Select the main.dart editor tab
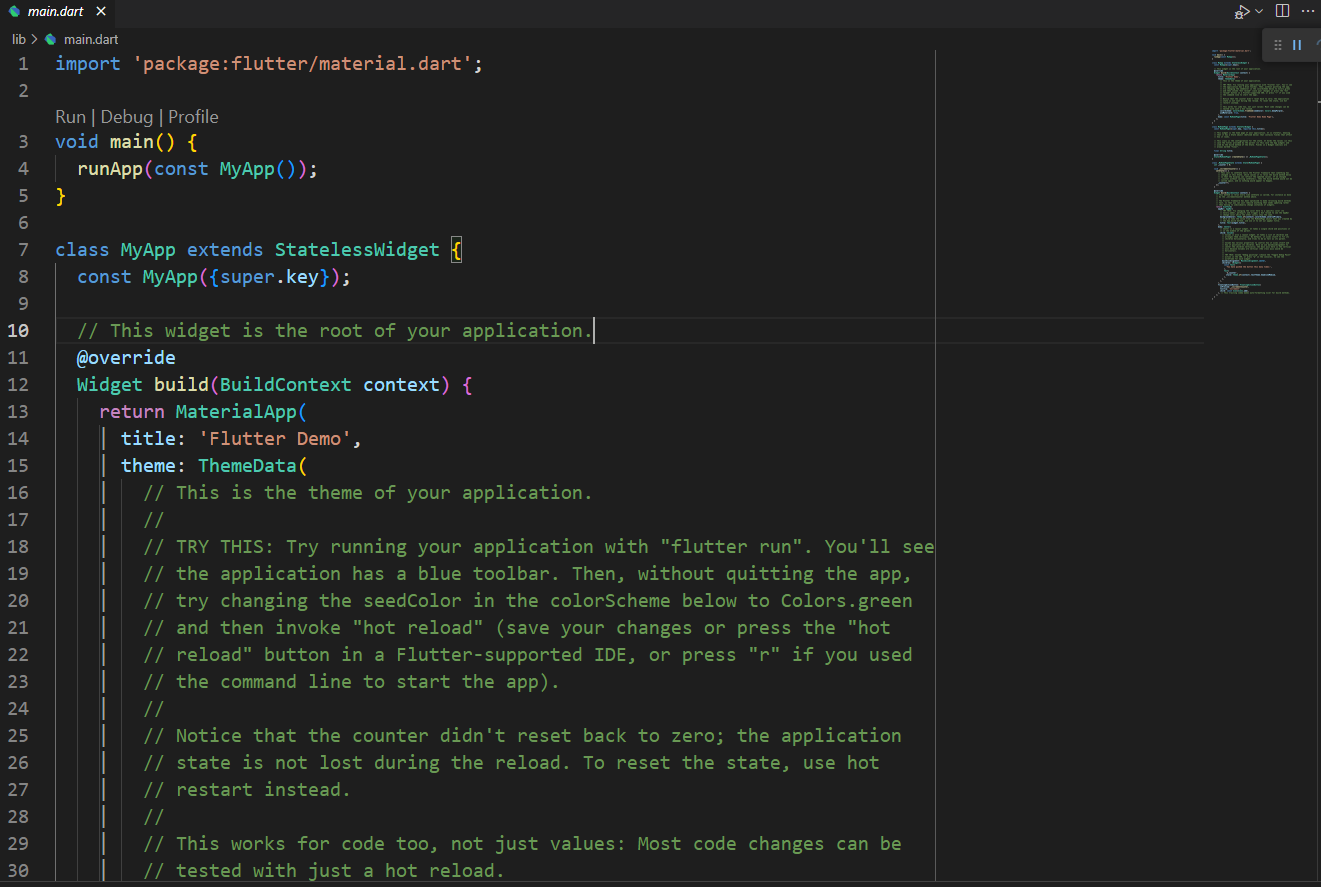 click(x=46, y=11)
